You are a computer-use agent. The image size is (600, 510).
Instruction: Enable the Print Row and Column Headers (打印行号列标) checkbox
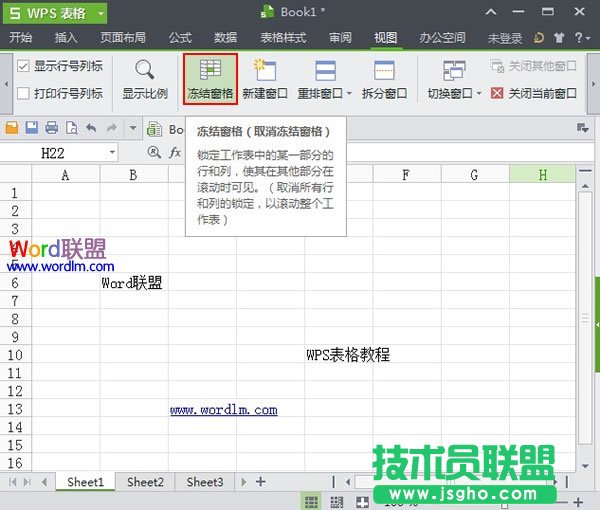point(23,93)
